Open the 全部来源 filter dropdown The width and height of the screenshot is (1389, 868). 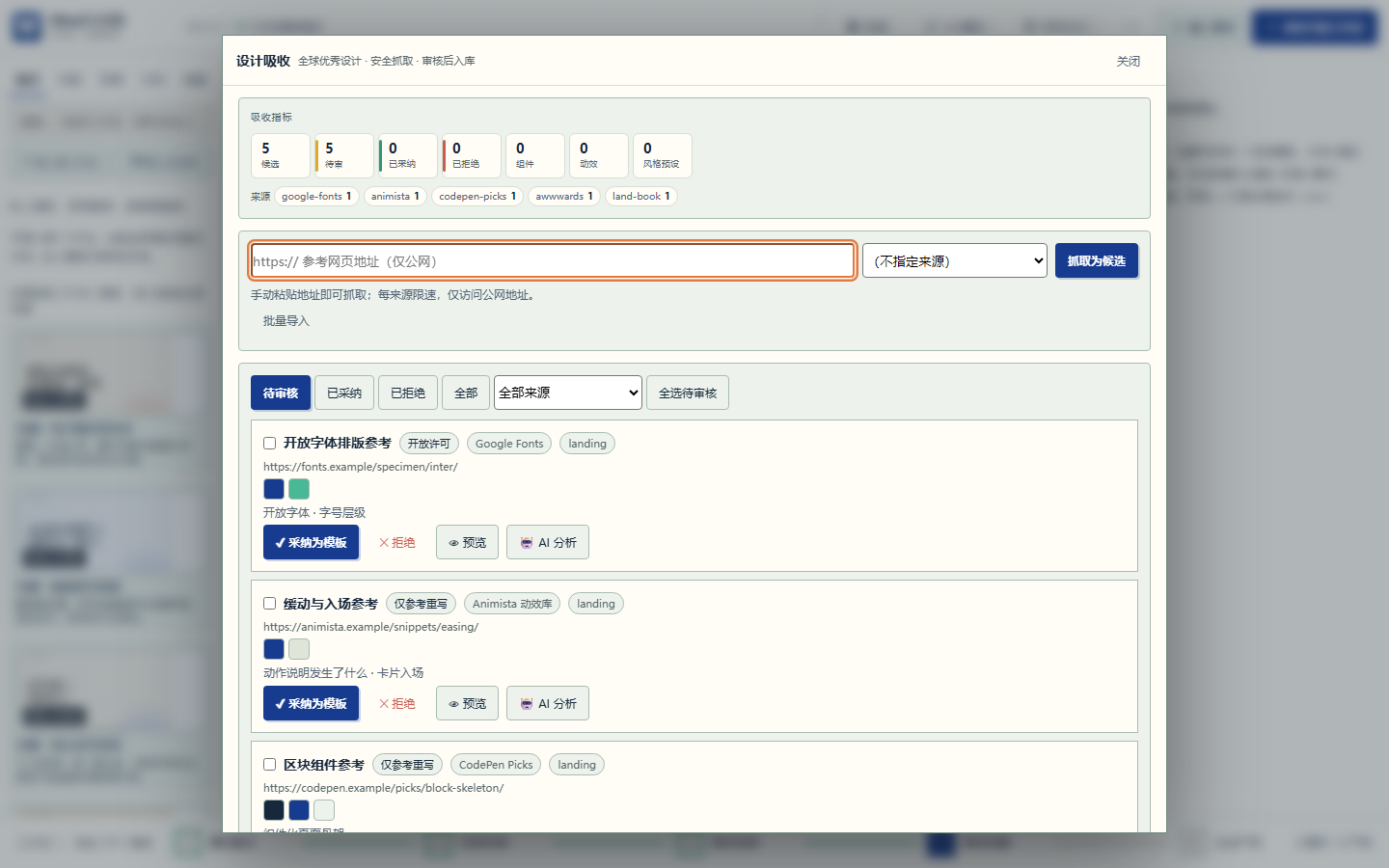[568, 393]
